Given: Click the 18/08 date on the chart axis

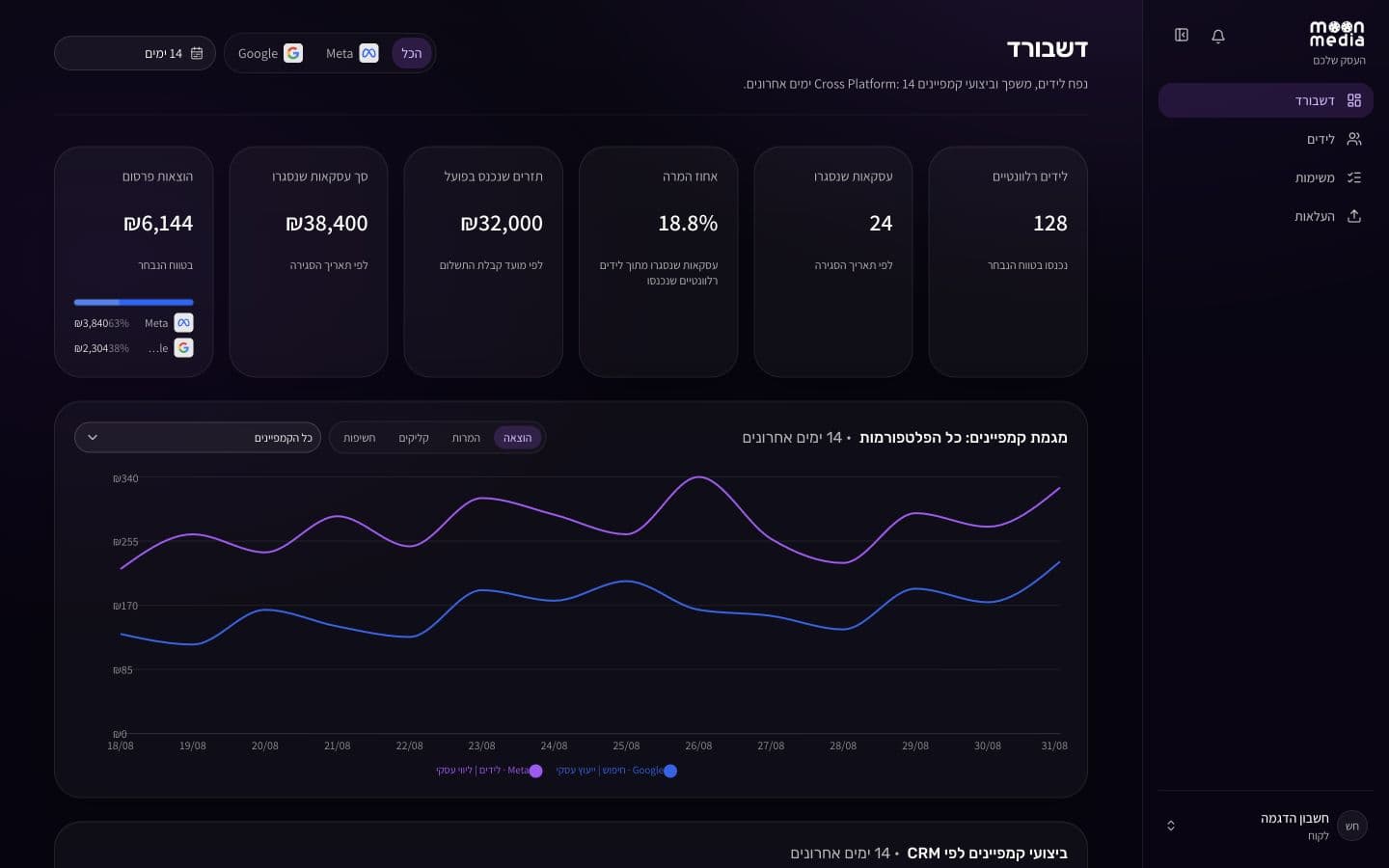Looking at the screenshot, I should pyautogui.click(x=121, y=746).
